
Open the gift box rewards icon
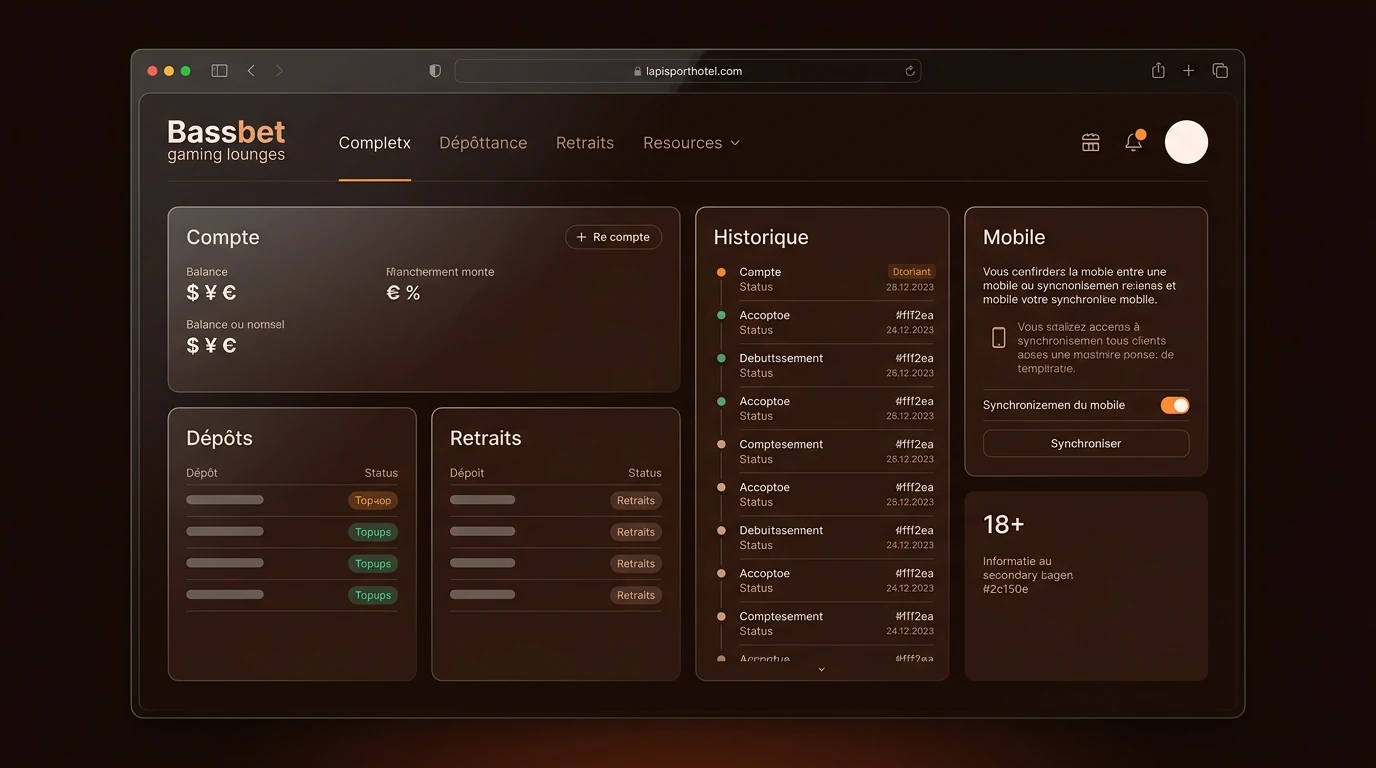click(x=1091, y=143)
